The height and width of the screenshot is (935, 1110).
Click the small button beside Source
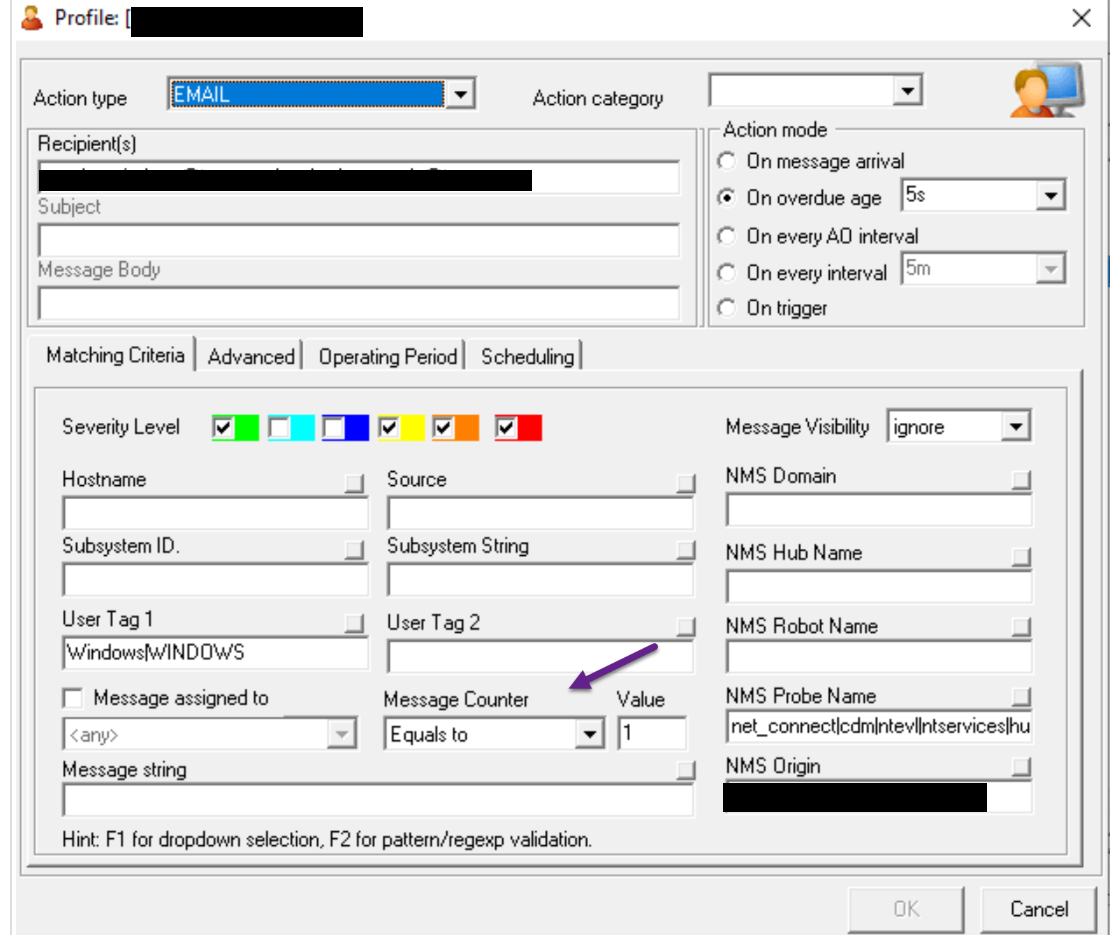684,484
